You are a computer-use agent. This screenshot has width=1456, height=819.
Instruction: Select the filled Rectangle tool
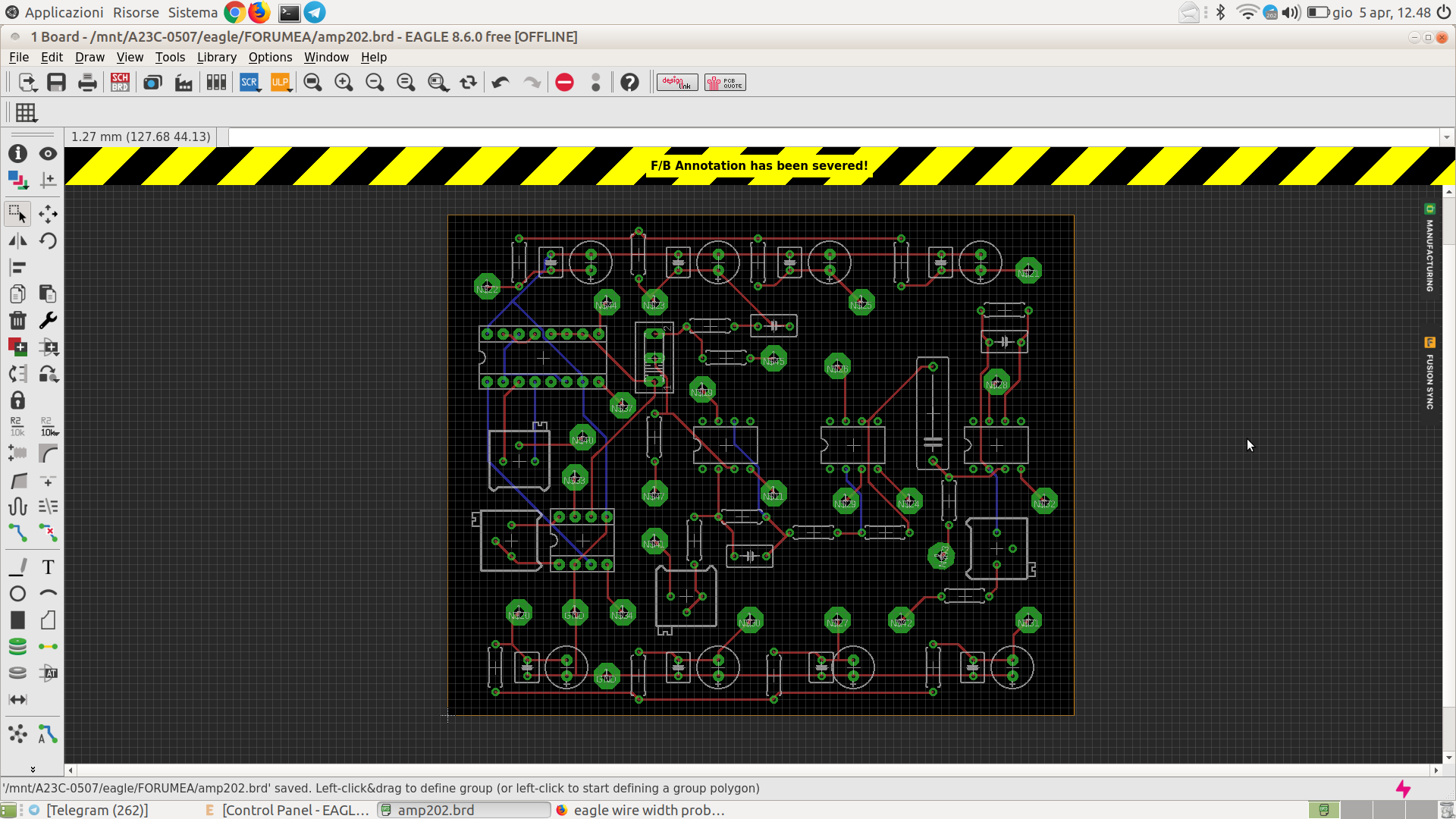[17, 620]
